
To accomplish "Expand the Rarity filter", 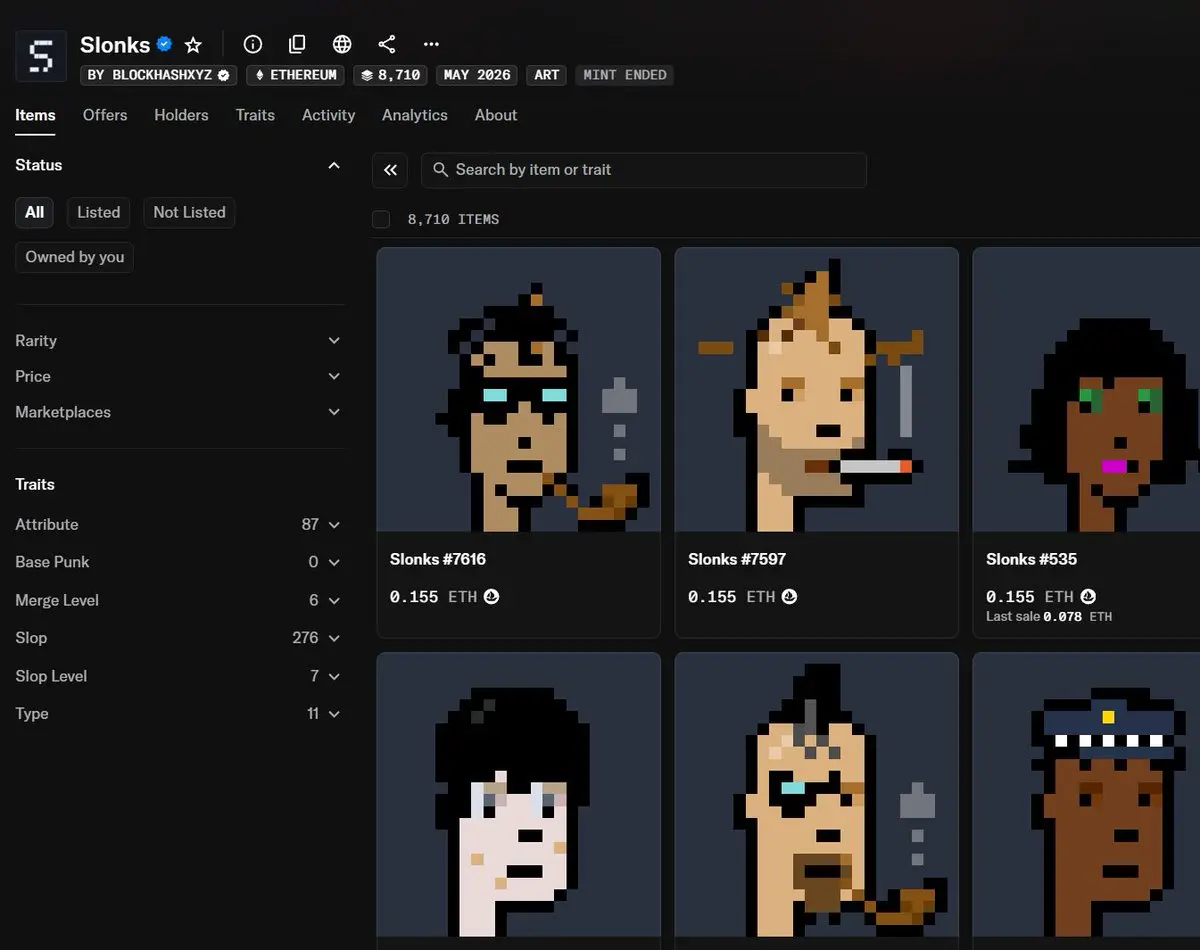I will (179, 341).
